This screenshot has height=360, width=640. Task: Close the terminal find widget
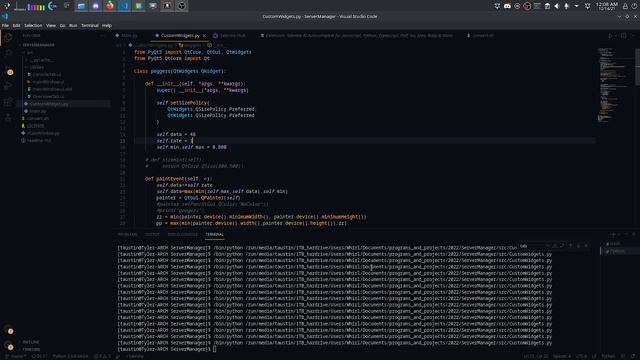(x=586, y=246)
